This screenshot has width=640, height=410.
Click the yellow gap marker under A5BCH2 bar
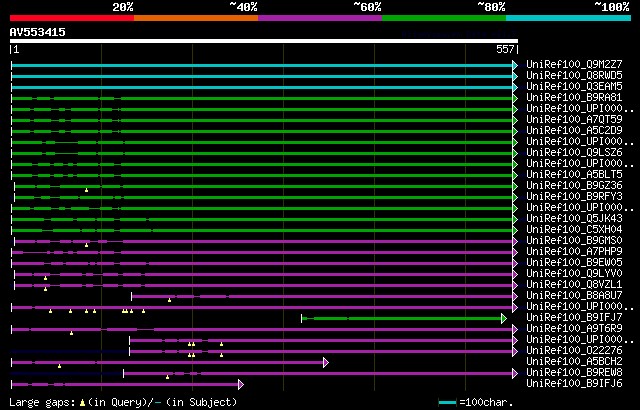pos(60,366)
